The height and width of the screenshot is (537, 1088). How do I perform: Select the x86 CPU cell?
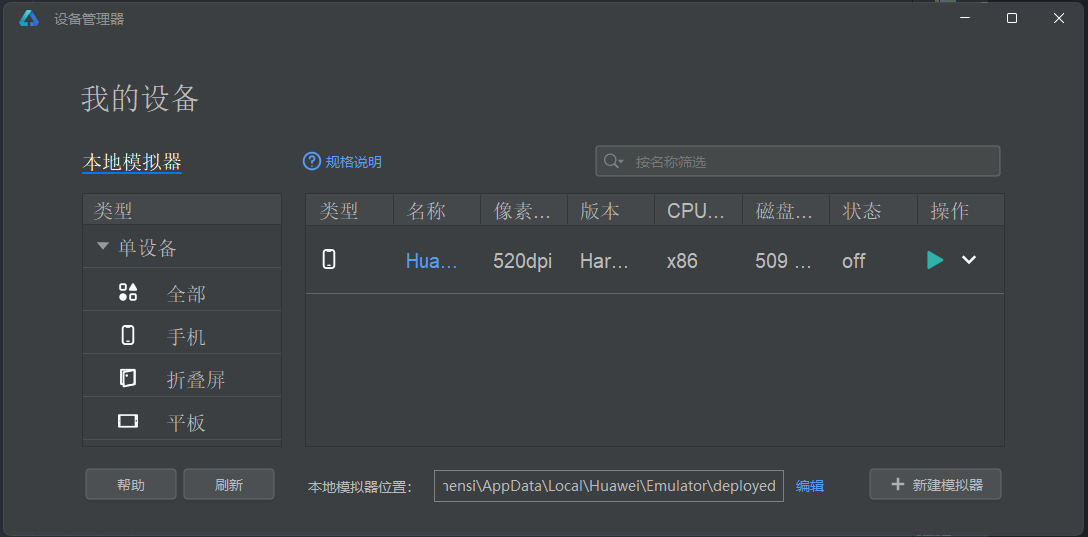point(682,261)
